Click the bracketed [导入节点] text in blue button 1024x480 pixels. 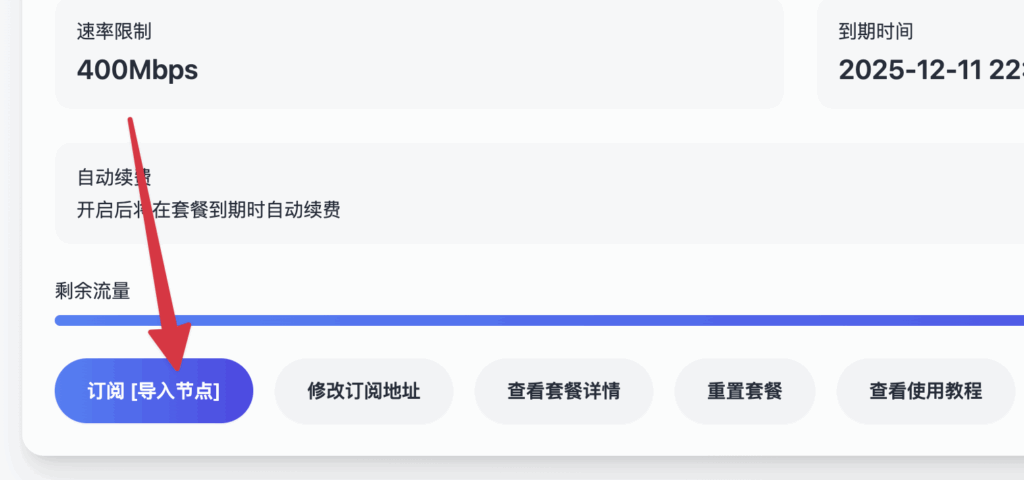174,391
